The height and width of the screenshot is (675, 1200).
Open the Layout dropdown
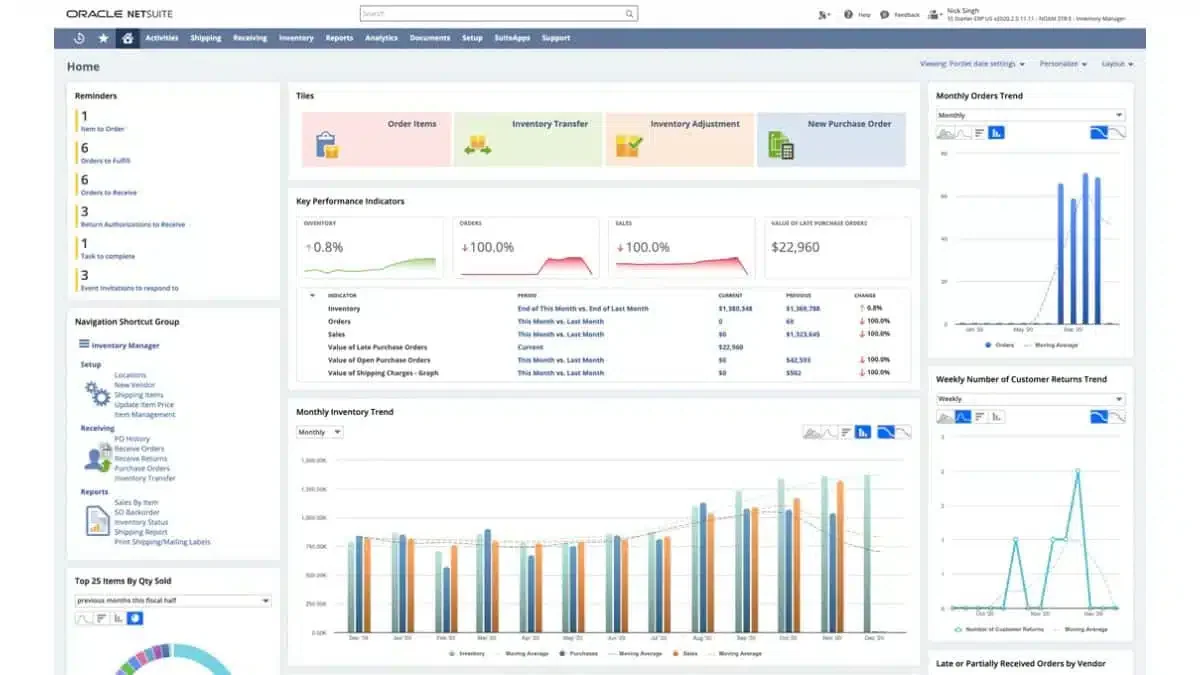(1117, 63)
